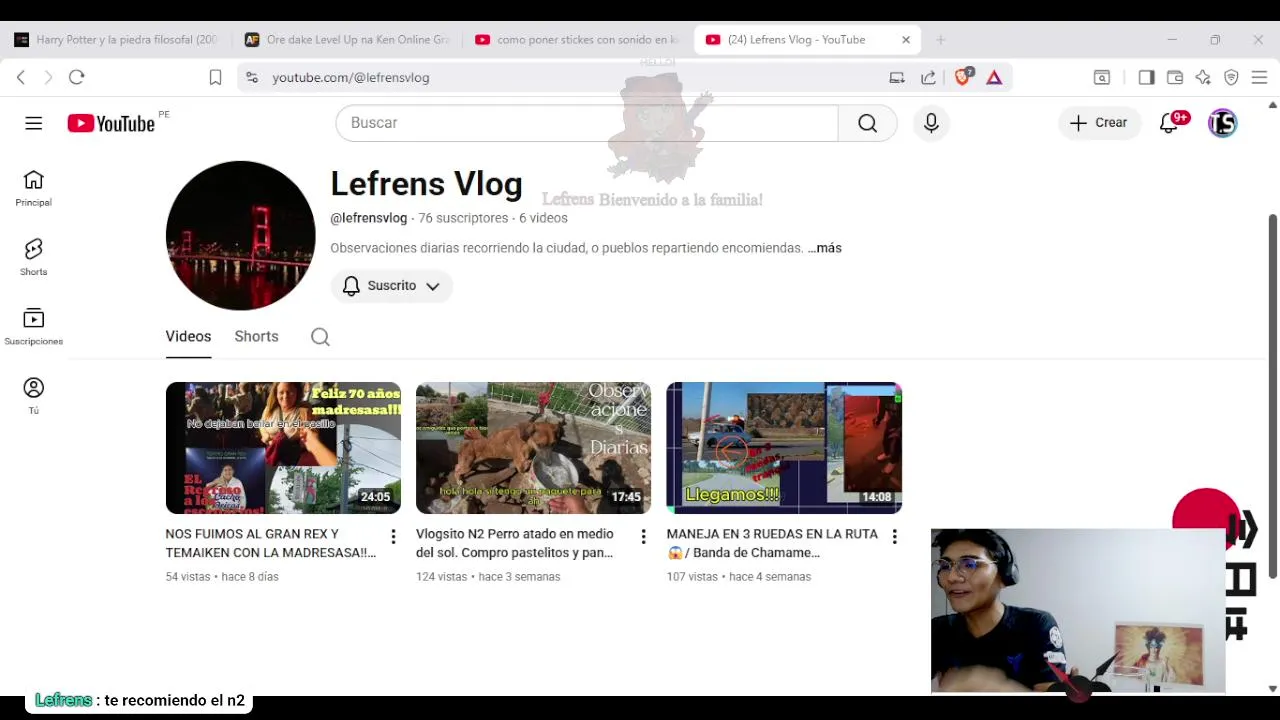
Task: Switch to como poner stickers browser tab
Action: [578, 40]
